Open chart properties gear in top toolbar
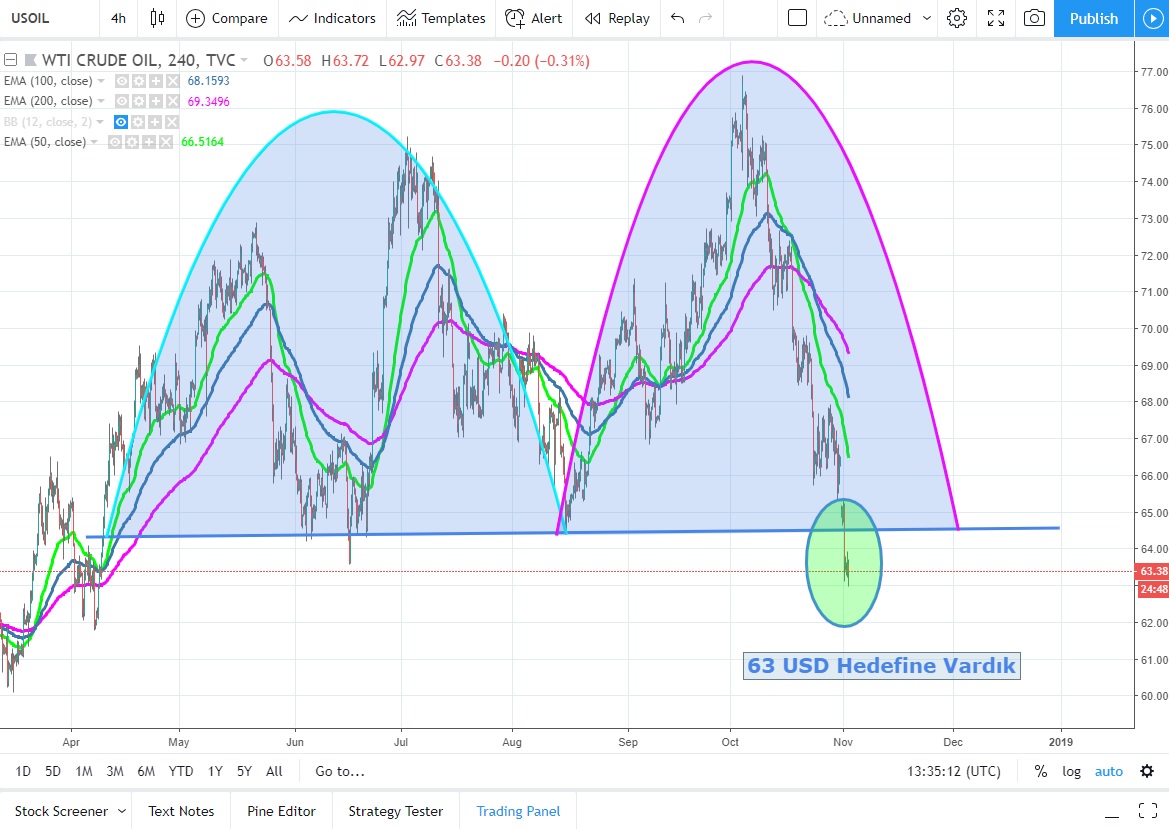Viewport: 1169px width, 829px height. click(x=957, y=18)
